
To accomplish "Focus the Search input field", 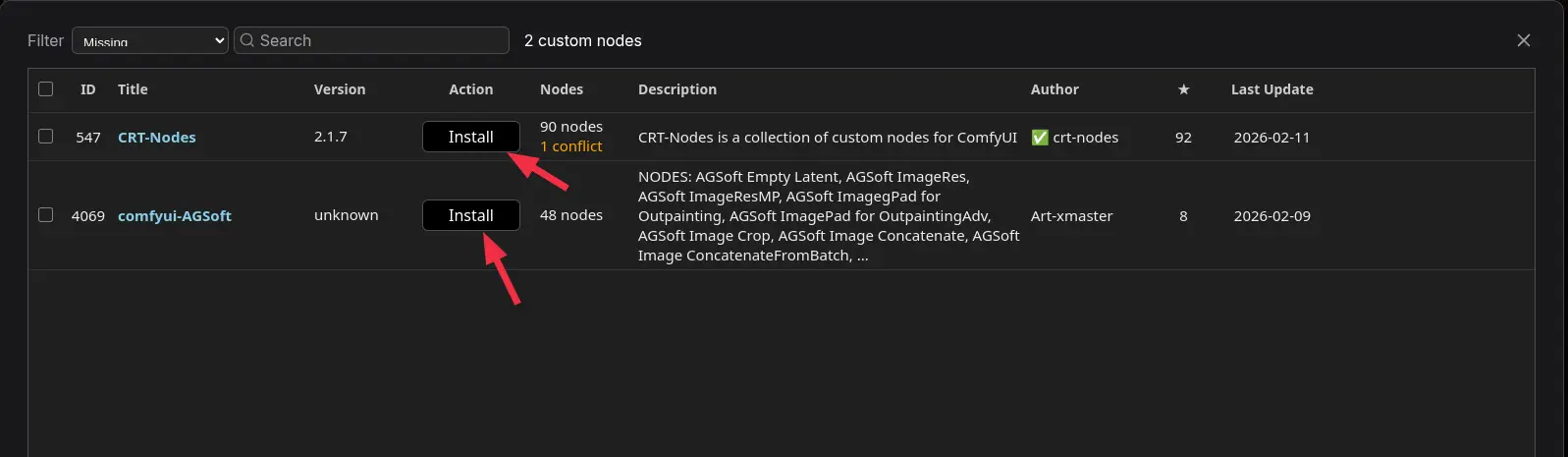I will (x=378, y=40).
